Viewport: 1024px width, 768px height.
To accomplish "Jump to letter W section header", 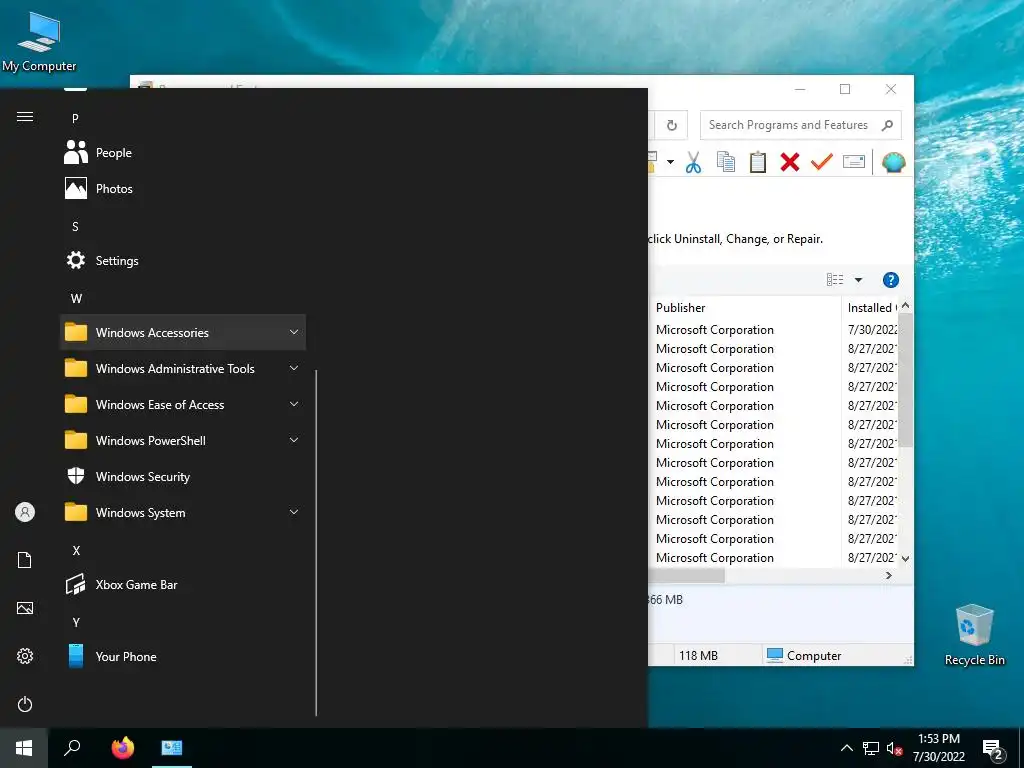I will (x=76, y=298).
